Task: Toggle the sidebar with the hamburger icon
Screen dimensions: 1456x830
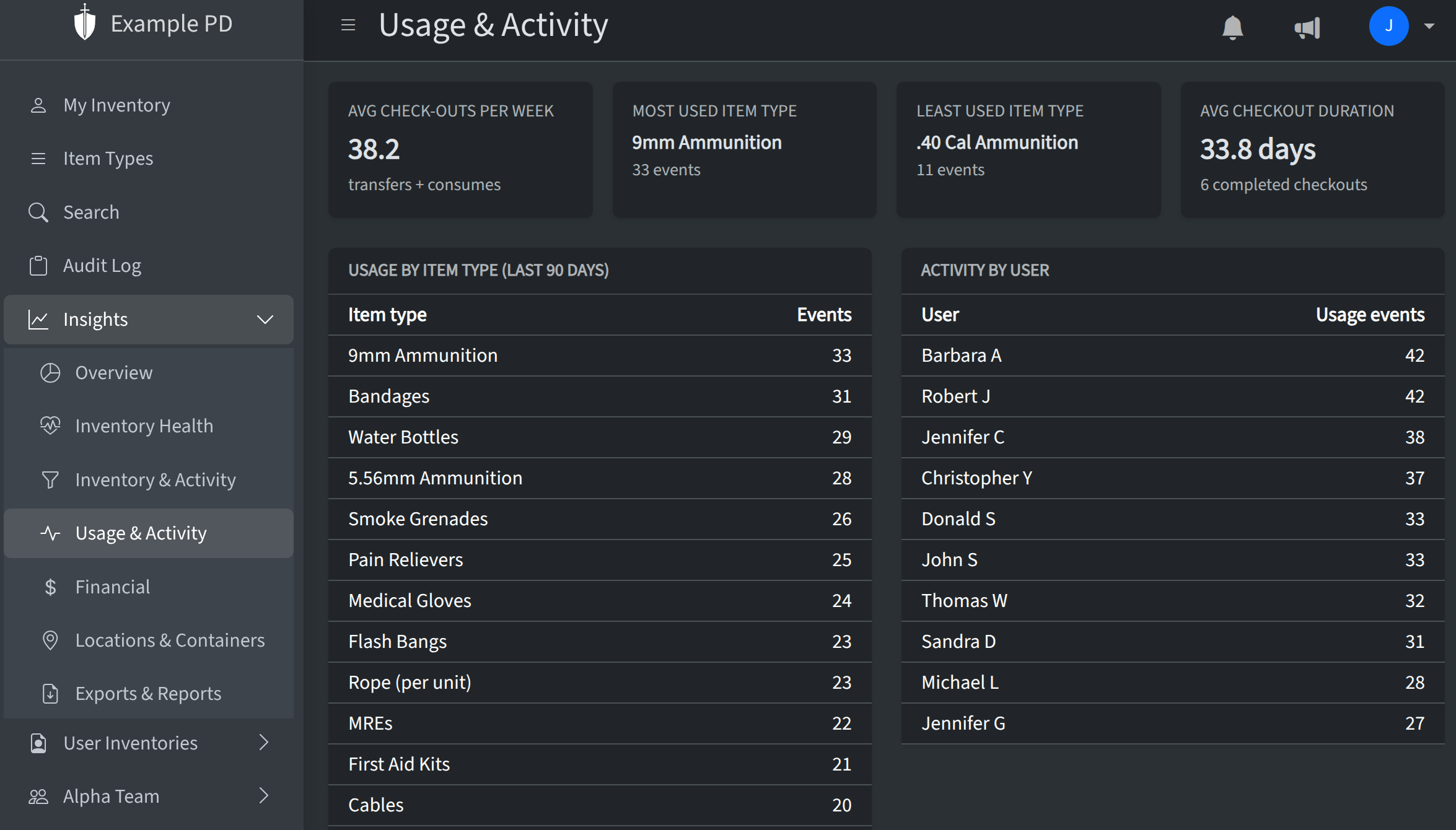Action: tap(348, 25)
